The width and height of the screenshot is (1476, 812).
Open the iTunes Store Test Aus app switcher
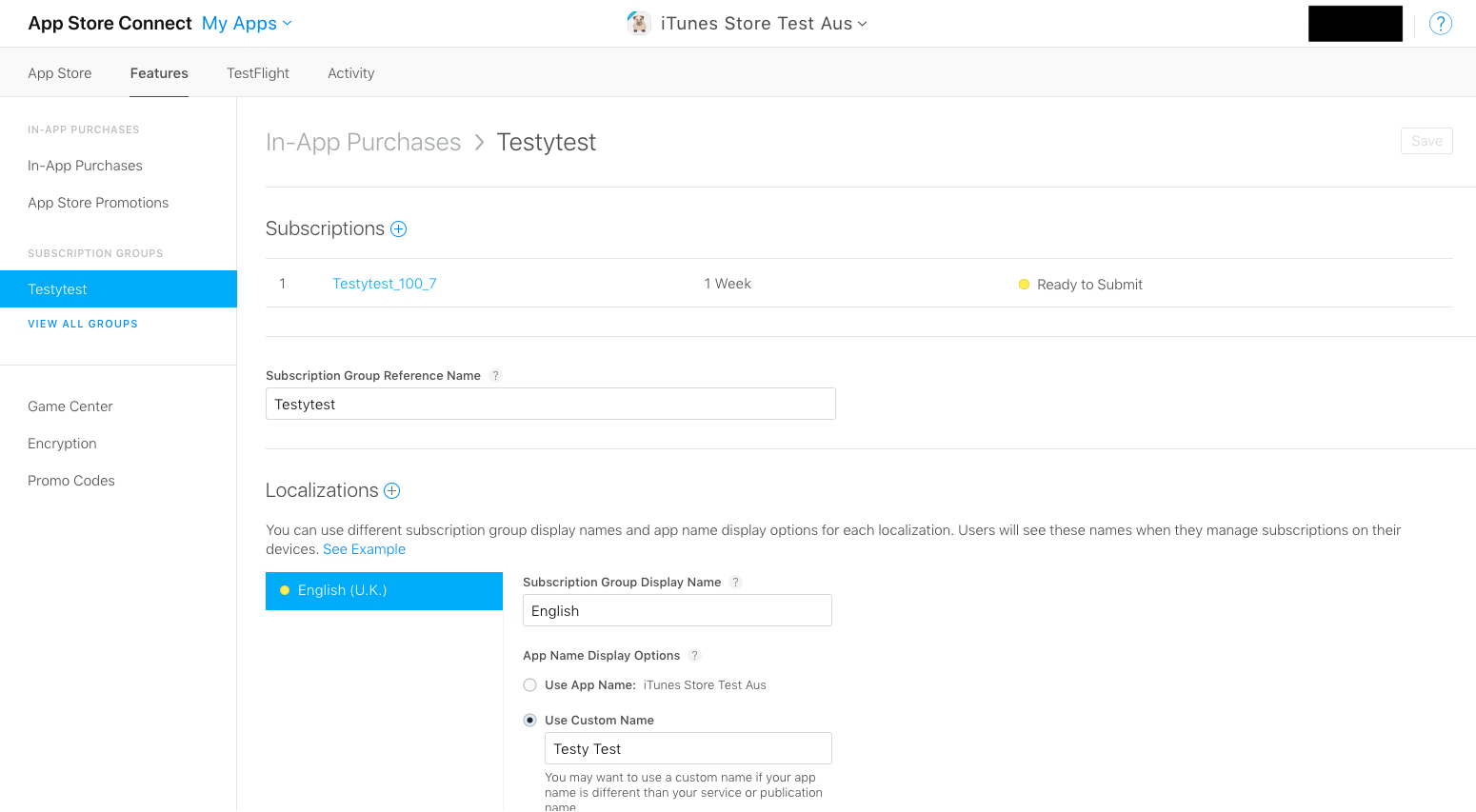pyautogui.click(x=764, y=24)
